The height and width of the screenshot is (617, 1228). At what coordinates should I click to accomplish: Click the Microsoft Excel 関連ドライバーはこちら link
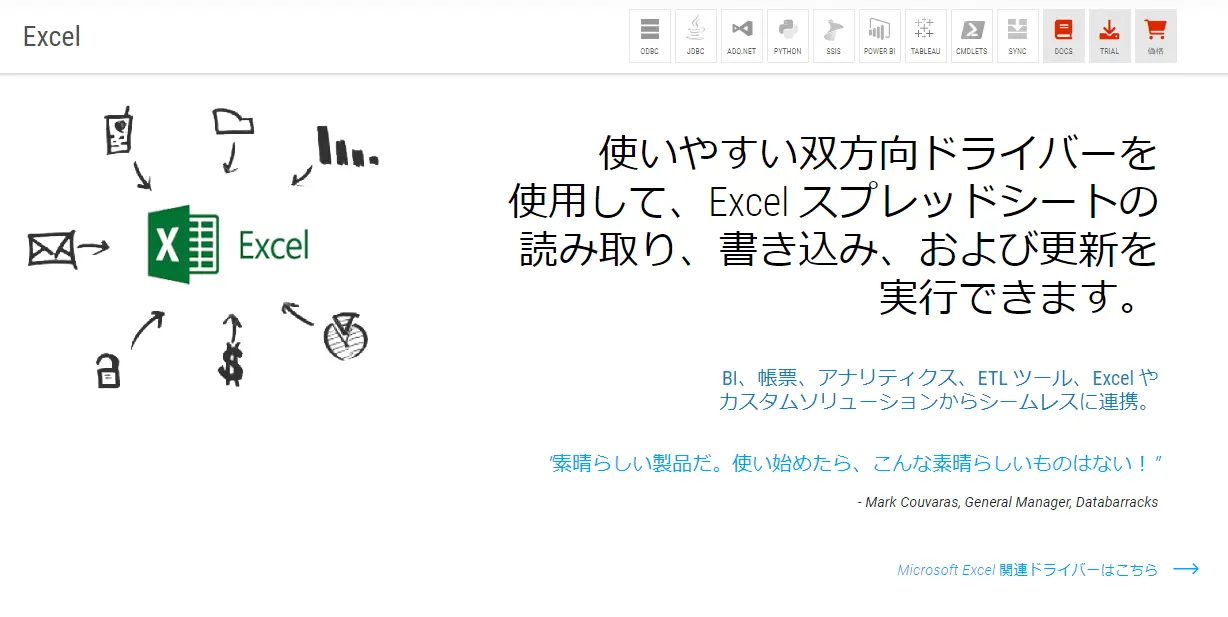point(1028,570)
